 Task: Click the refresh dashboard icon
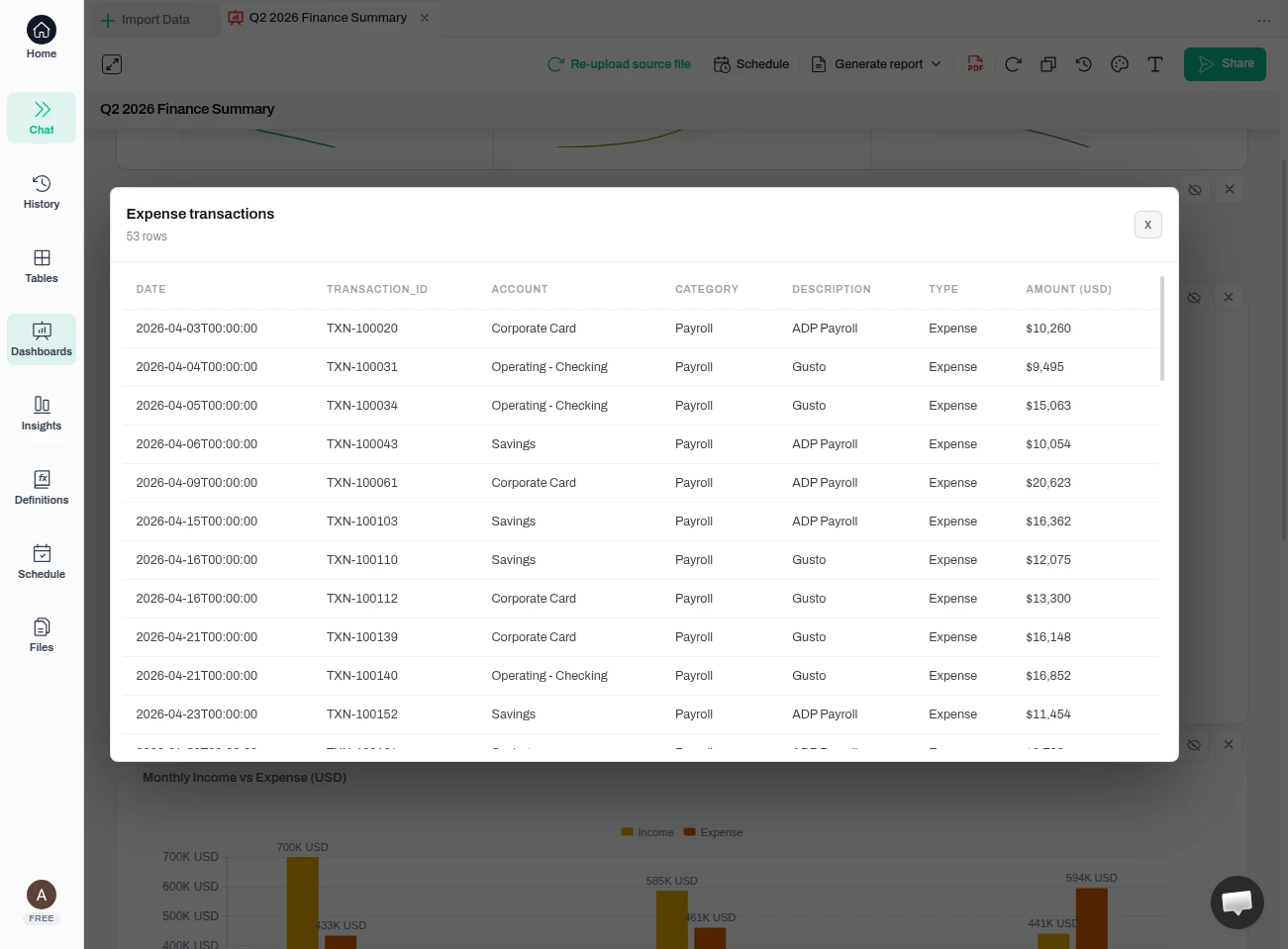point(1013,64)
